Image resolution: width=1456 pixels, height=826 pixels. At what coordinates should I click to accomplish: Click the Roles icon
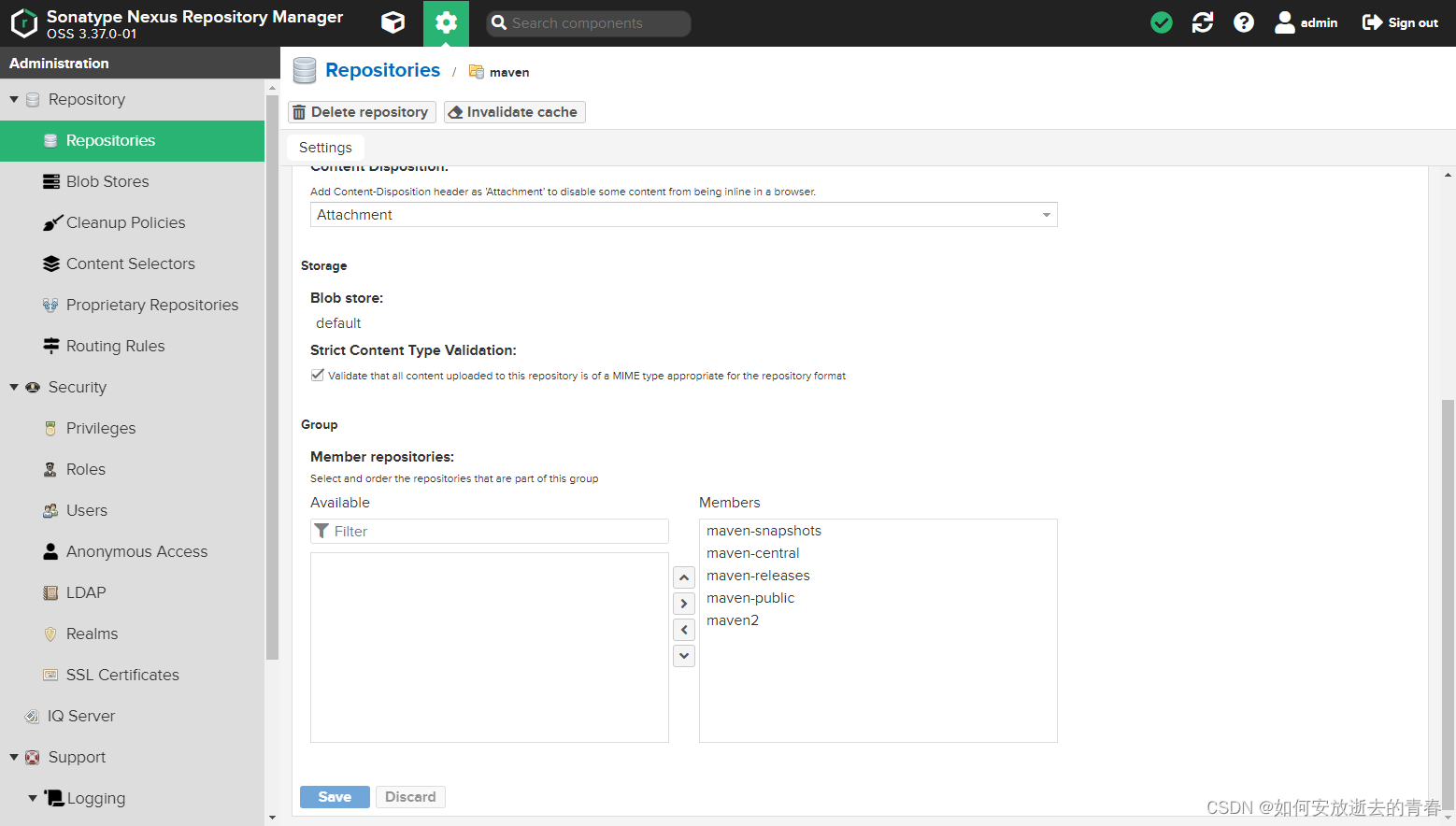pyautogui.click(x=50, y=469)
